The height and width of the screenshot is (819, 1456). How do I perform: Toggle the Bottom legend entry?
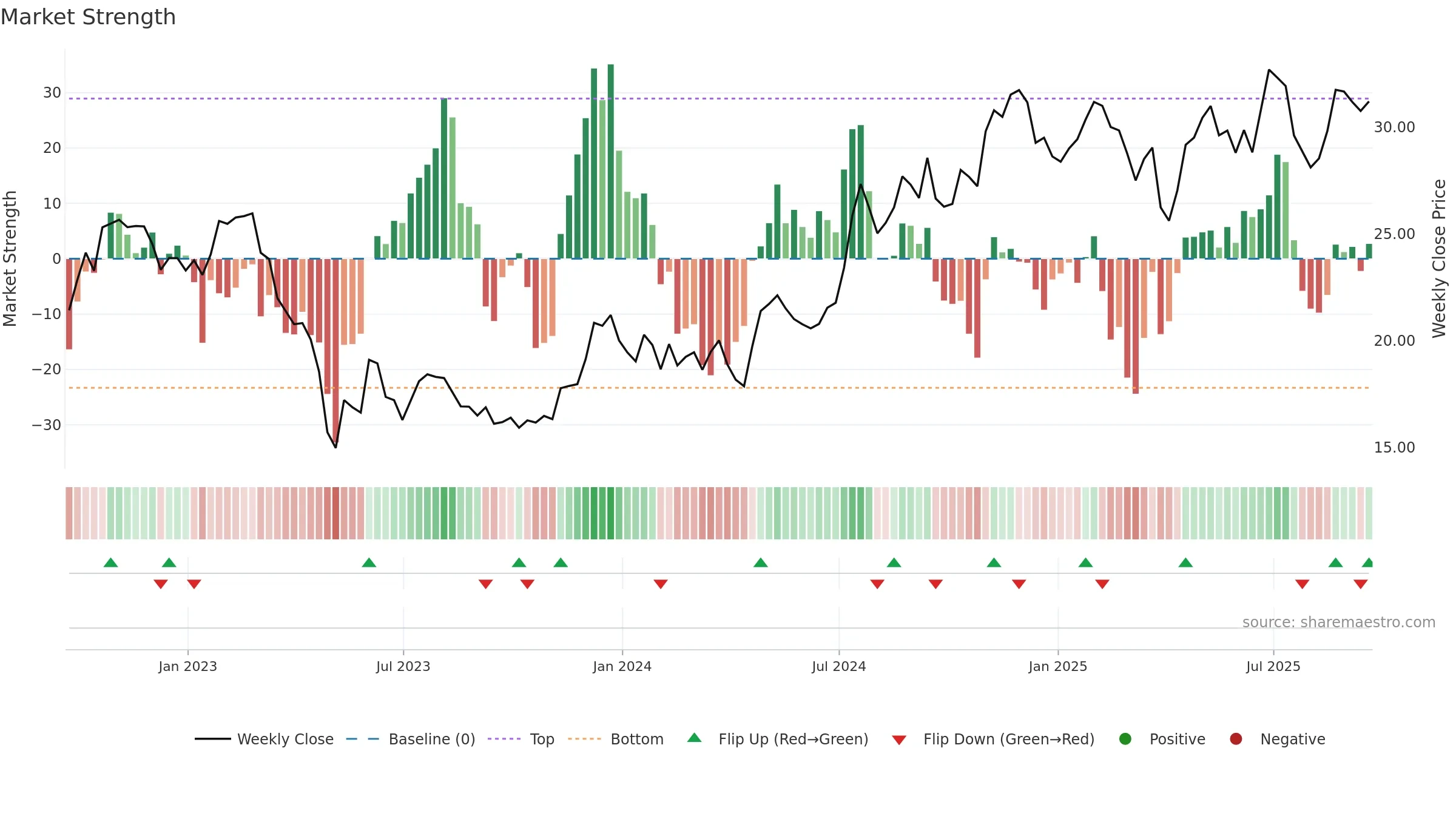(616, 739)
